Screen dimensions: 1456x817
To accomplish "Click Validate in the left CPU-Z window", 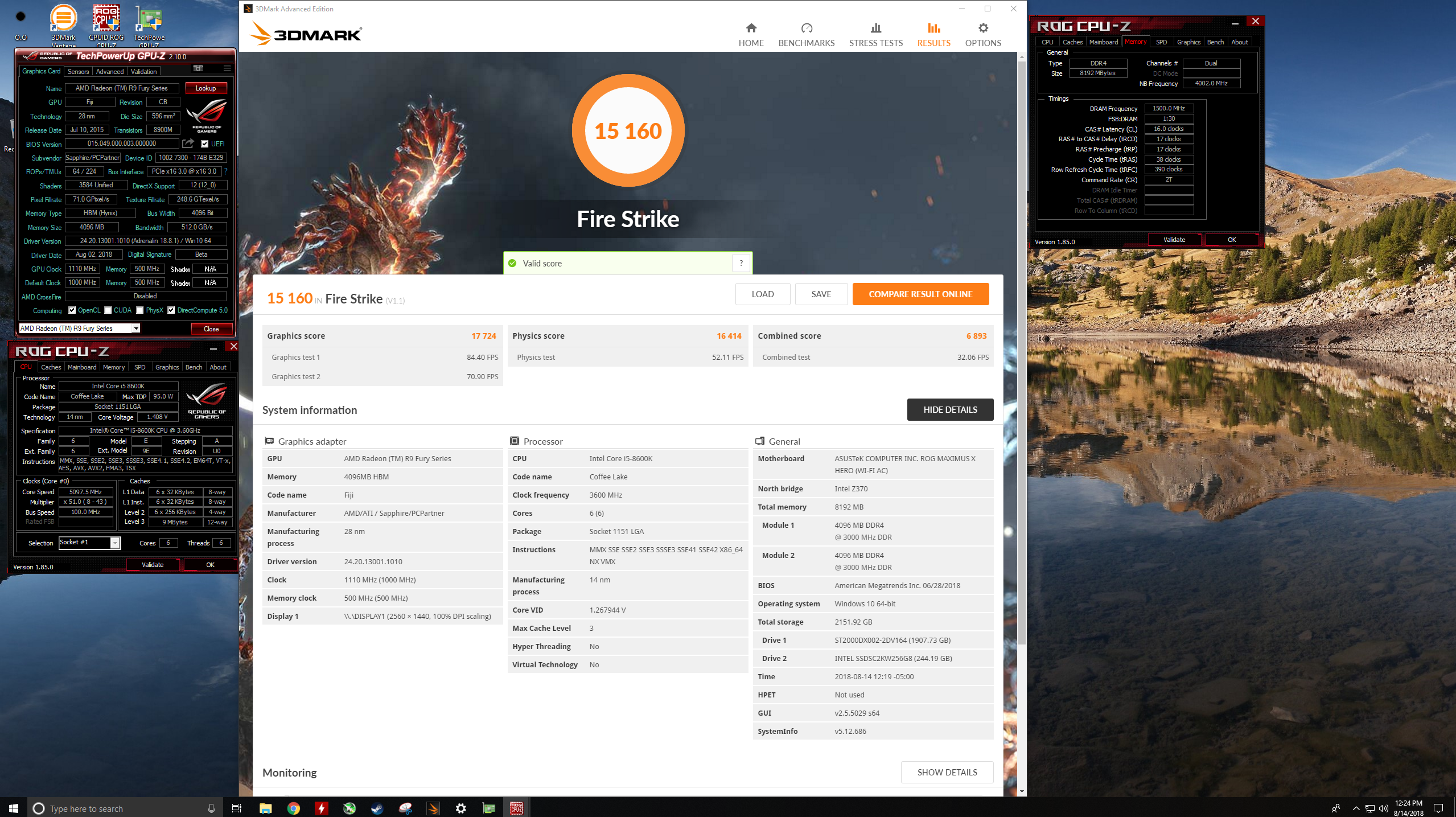I will [153, 565].
